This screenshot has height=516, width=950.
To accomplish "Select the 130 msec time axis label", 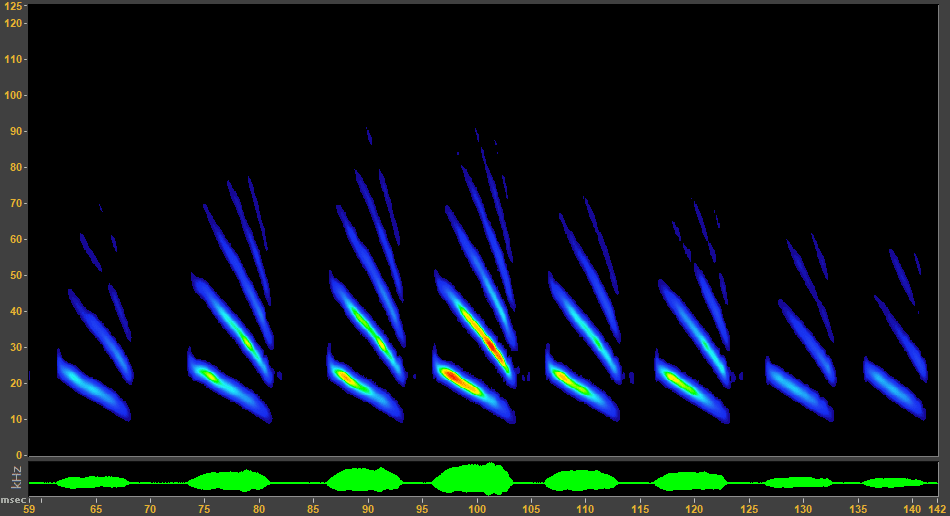I will tap(803, 509).
